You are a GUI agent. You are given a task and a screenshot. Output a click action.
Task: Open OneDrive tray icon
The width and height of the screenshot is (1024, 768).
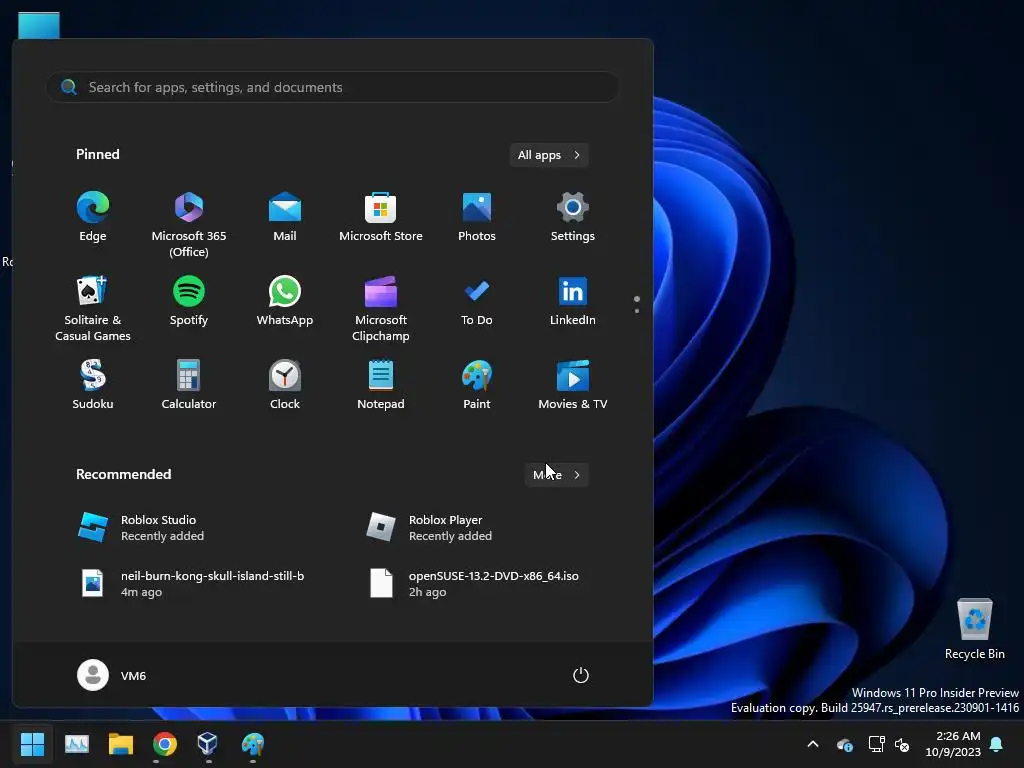[x=844, y=744]
